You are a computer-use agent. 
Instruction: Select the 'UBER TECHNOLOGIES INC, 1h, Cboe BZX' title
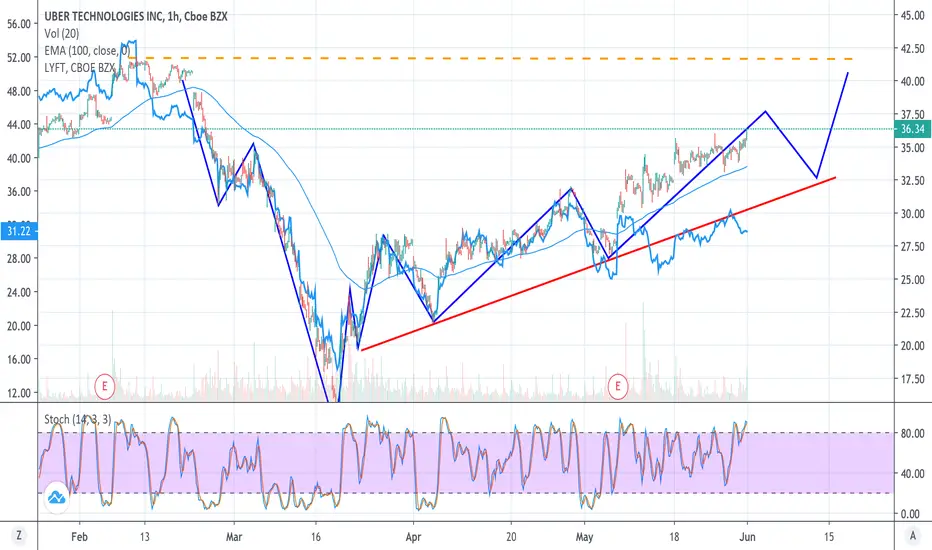[x=136, y=17]
